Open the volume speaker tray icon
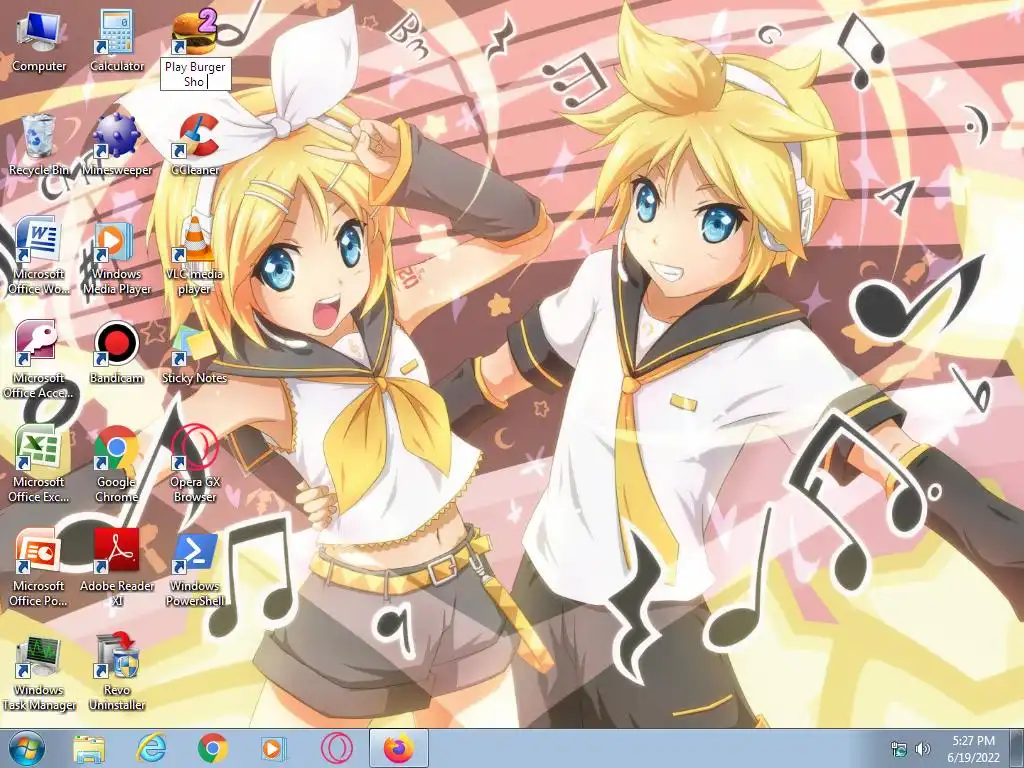The width and height of the screenshot is (1024, 768). click(923, 749)
